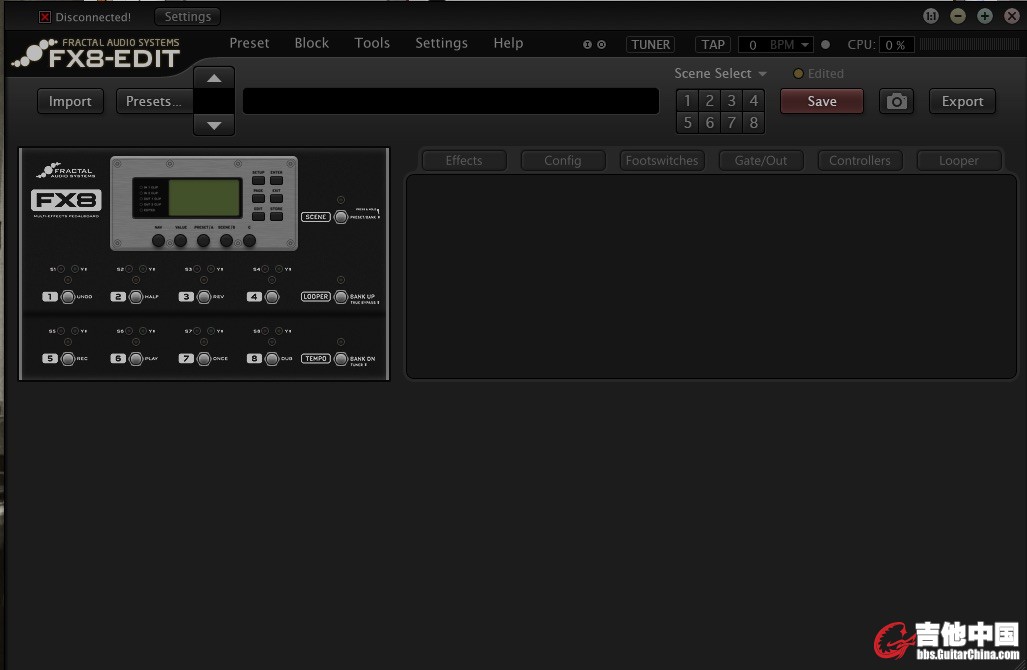Open the Preset menu
Screen dimensions: 1027x670
pyautogui.click(x=249, y=43)
